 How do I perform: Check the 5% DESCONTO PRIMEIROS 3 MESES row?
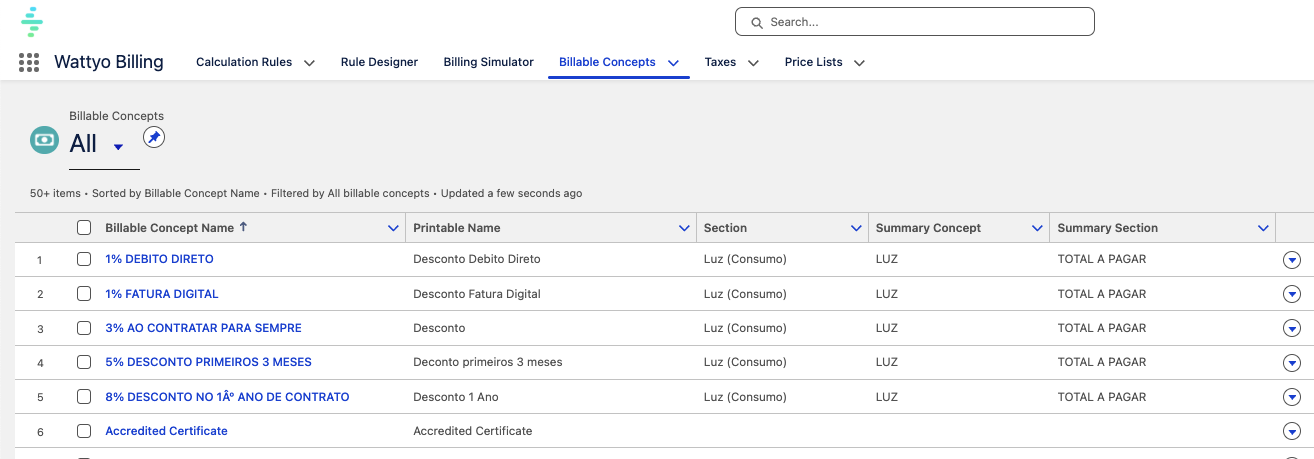tap(84, 362)
